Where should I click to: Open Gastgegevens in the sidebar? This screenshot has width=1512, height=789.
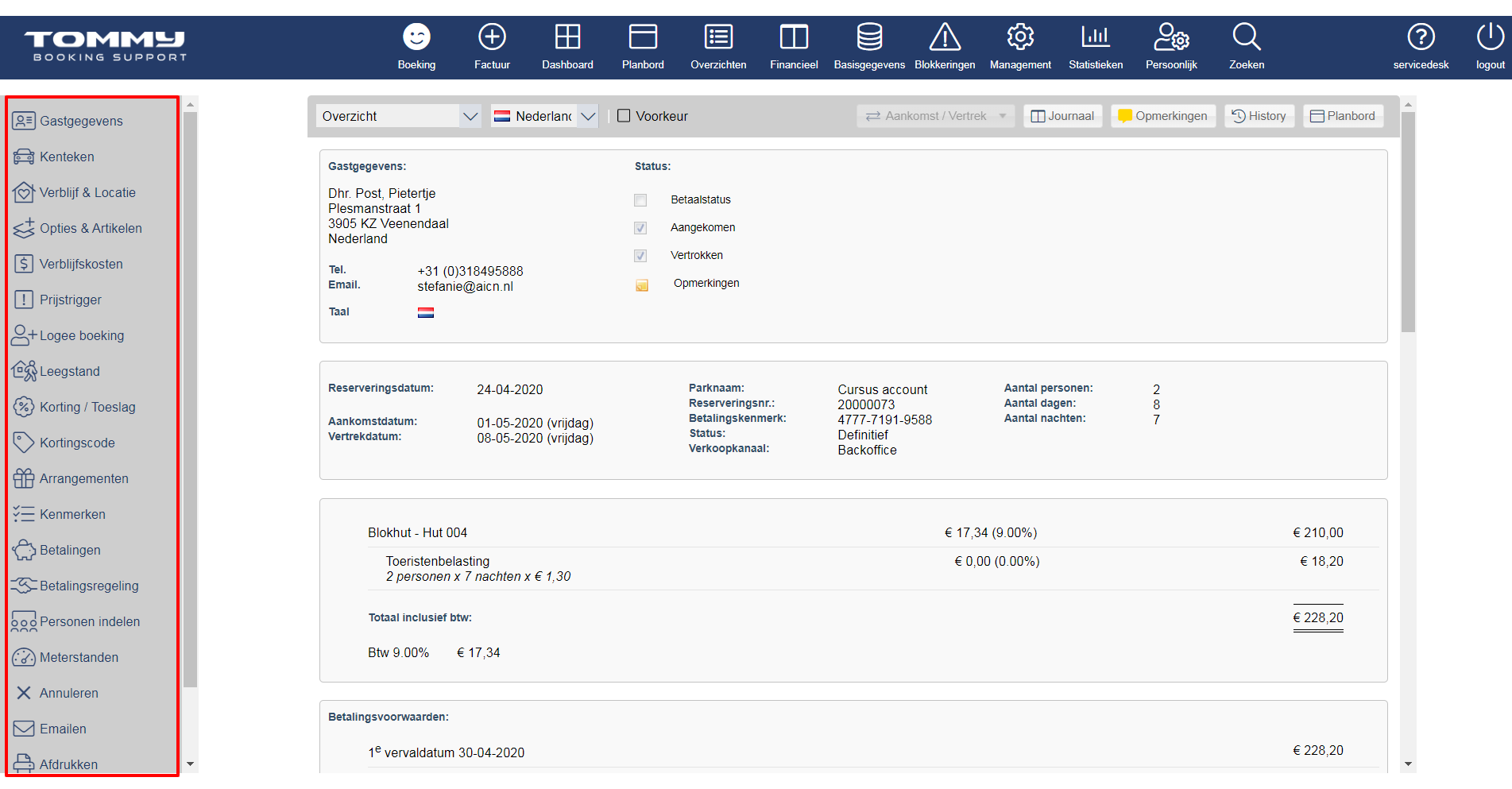coord(81,121)
